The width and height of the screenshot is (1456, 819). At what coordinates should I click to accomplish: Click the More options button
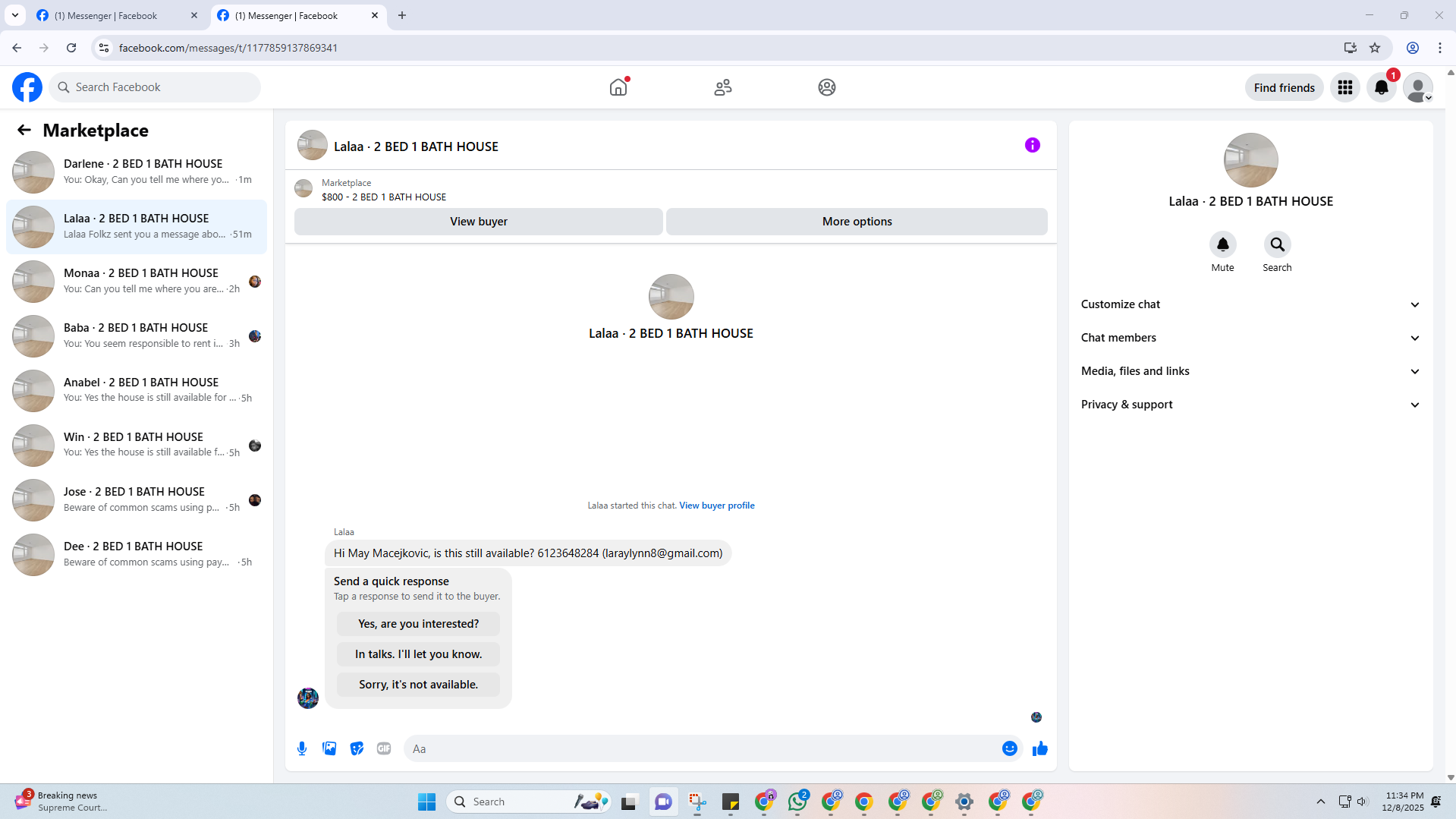click(x=857, y=222)
